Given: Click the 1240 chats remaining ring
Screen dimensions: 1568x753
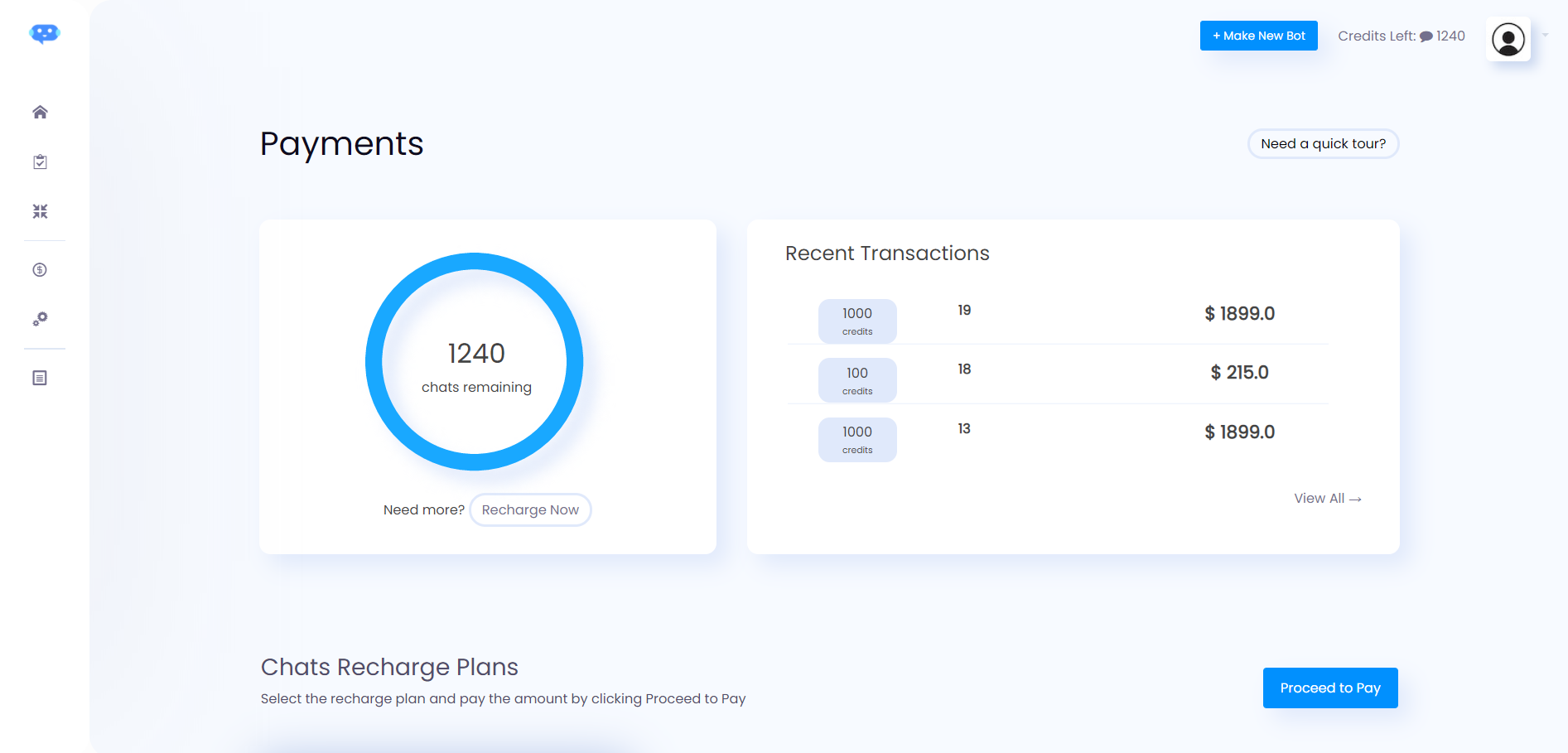Looking at the screenshot, I should point(475,362).
